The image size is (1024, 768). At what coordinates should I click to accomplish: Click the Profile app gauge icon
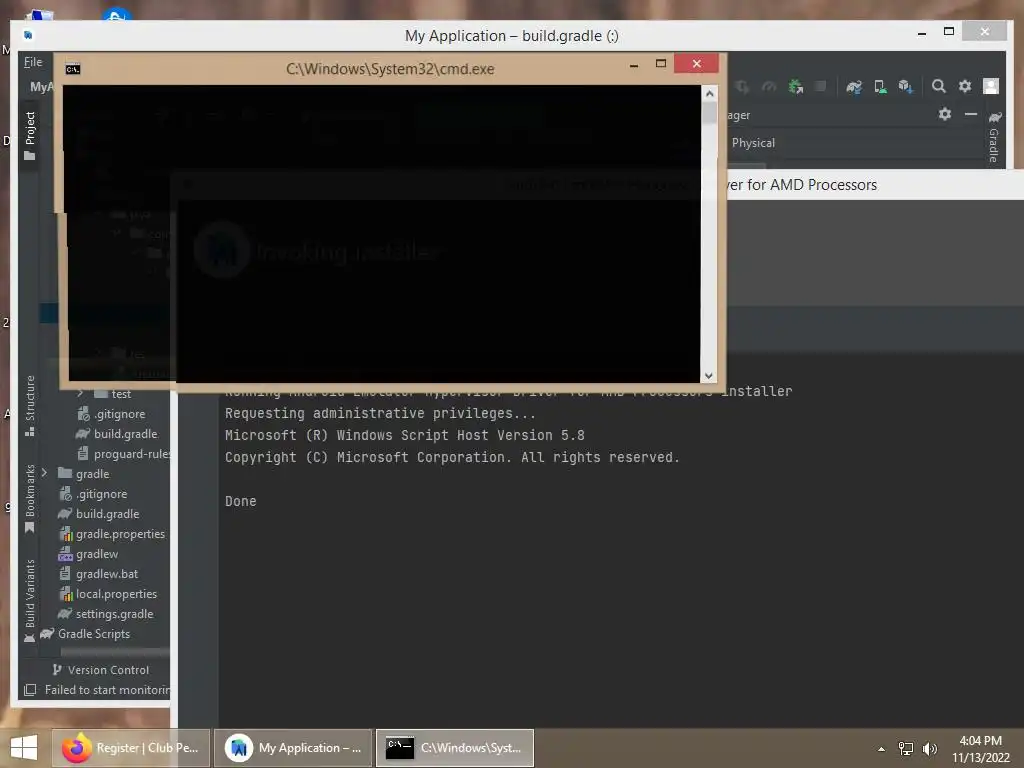[769, 86]
